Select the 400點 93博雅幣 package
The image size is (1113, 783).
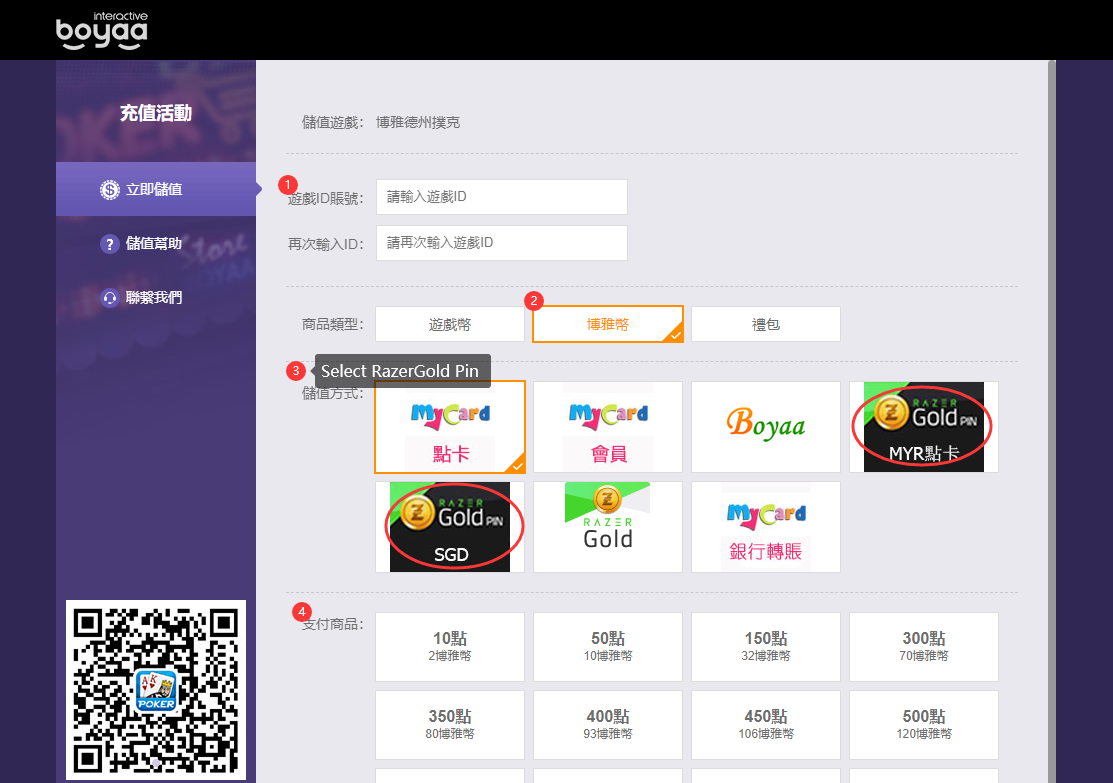tap(608, 725)
